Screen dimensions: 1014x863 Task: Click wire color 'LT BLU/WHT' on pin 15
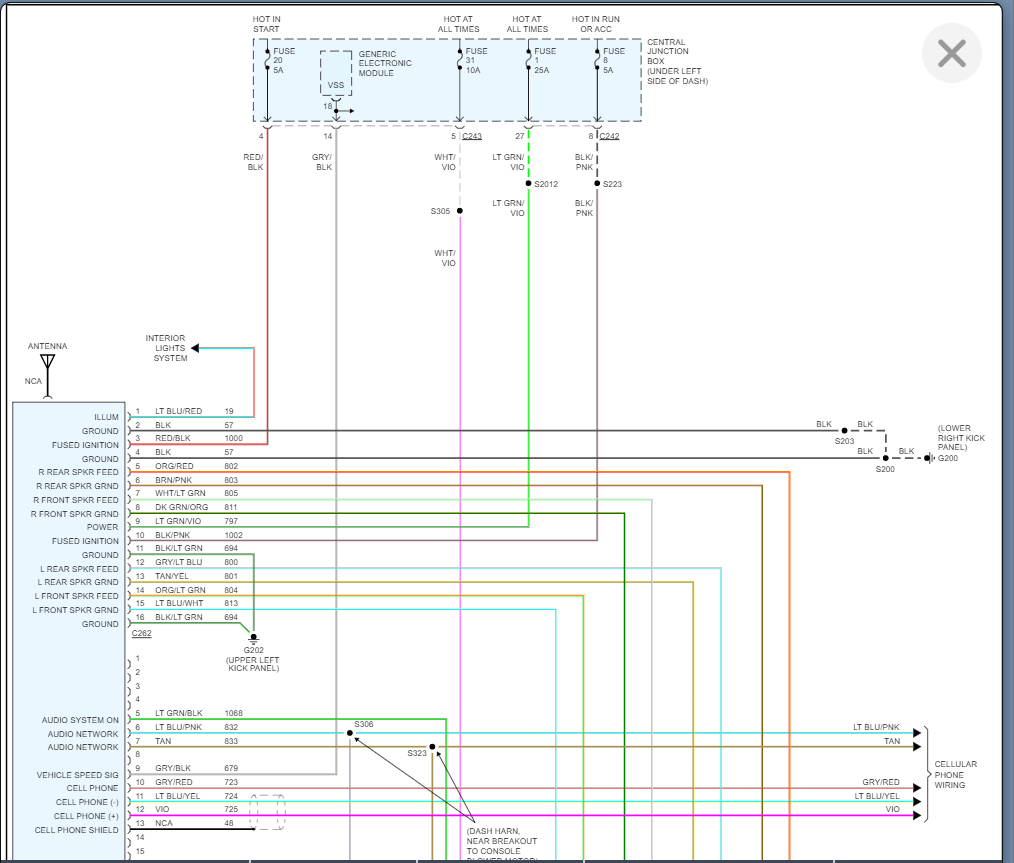(179, 602)
